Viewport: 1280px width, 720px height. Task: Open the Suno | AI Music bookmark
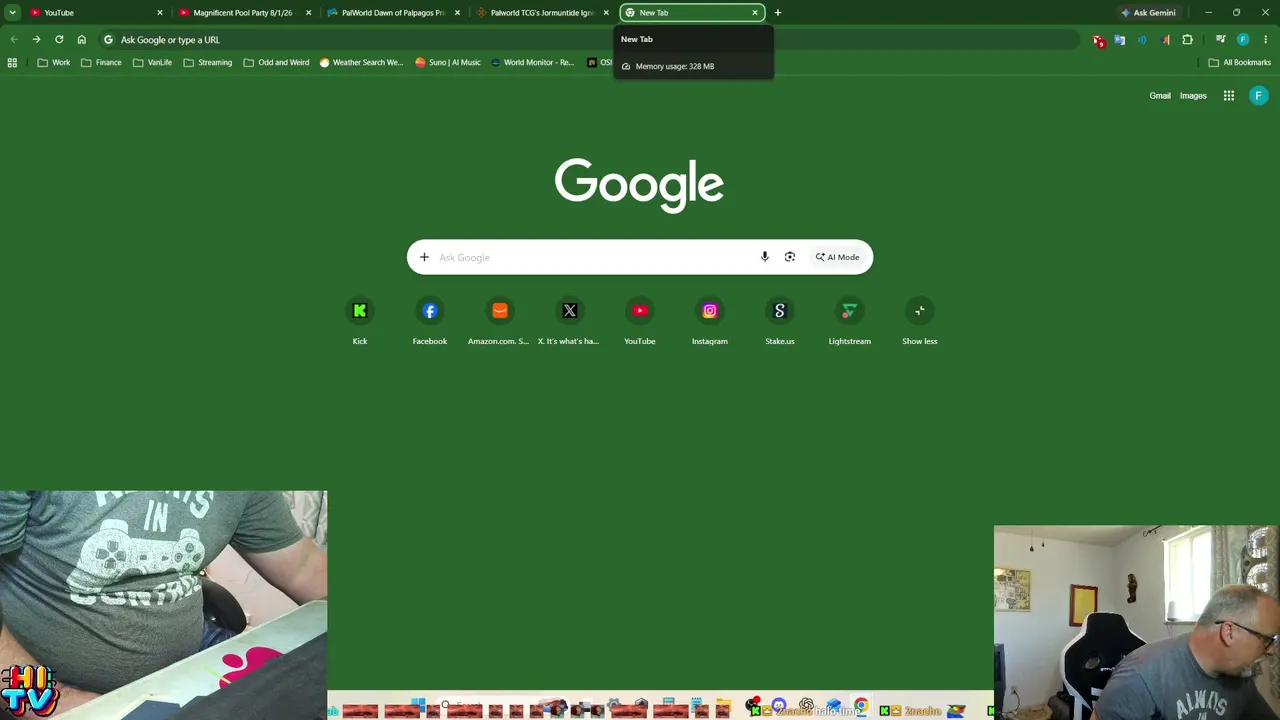click(447, 62)
